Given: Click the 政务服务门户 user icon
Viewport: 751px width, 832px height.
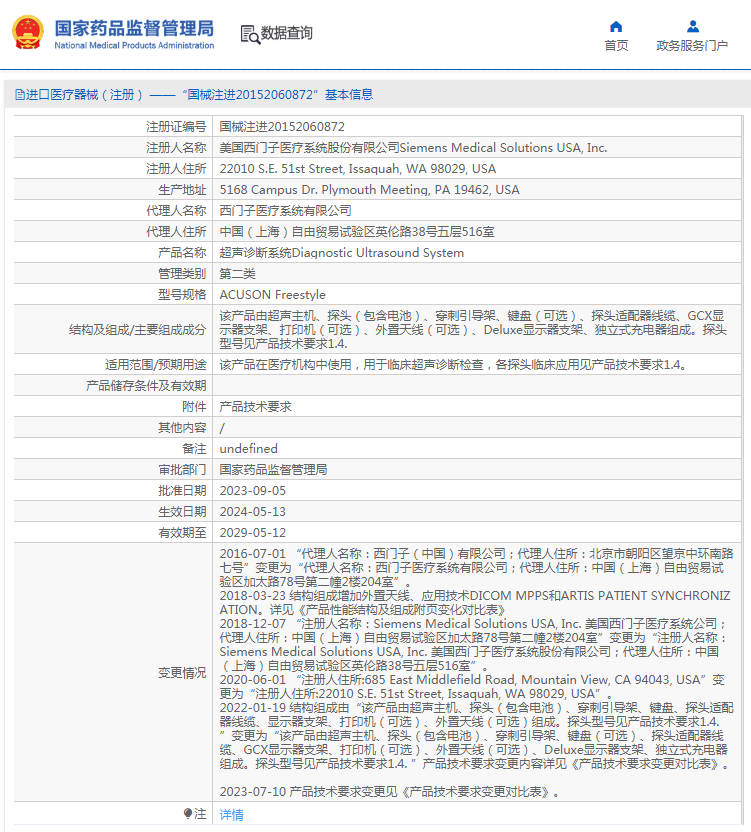Looking at the screenshot, I should (693, 26).
